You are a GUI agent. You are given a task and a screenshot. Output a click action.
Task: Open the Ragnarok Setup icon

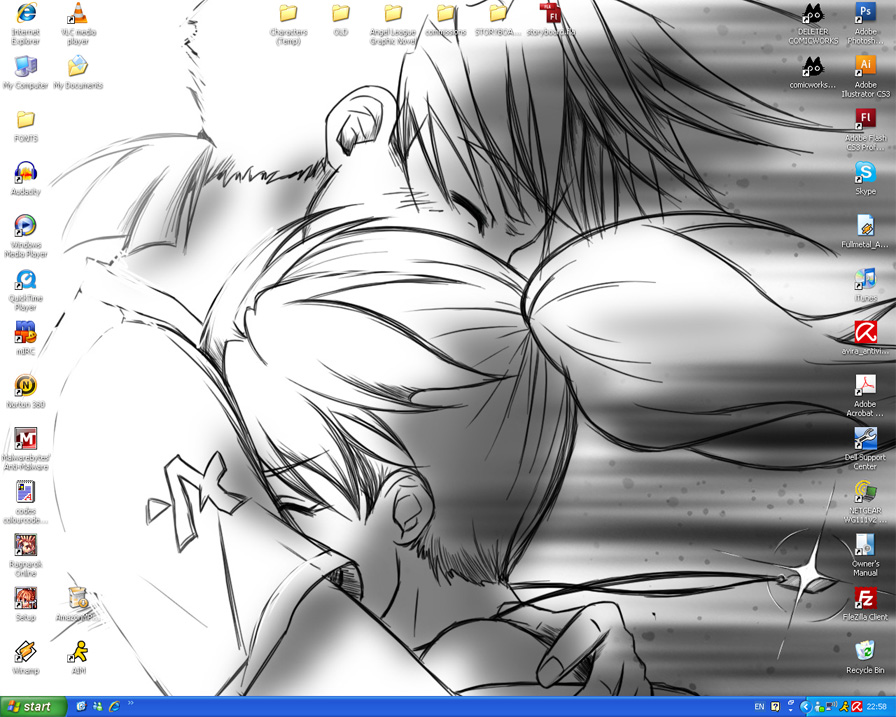click(x=26, y=604)
